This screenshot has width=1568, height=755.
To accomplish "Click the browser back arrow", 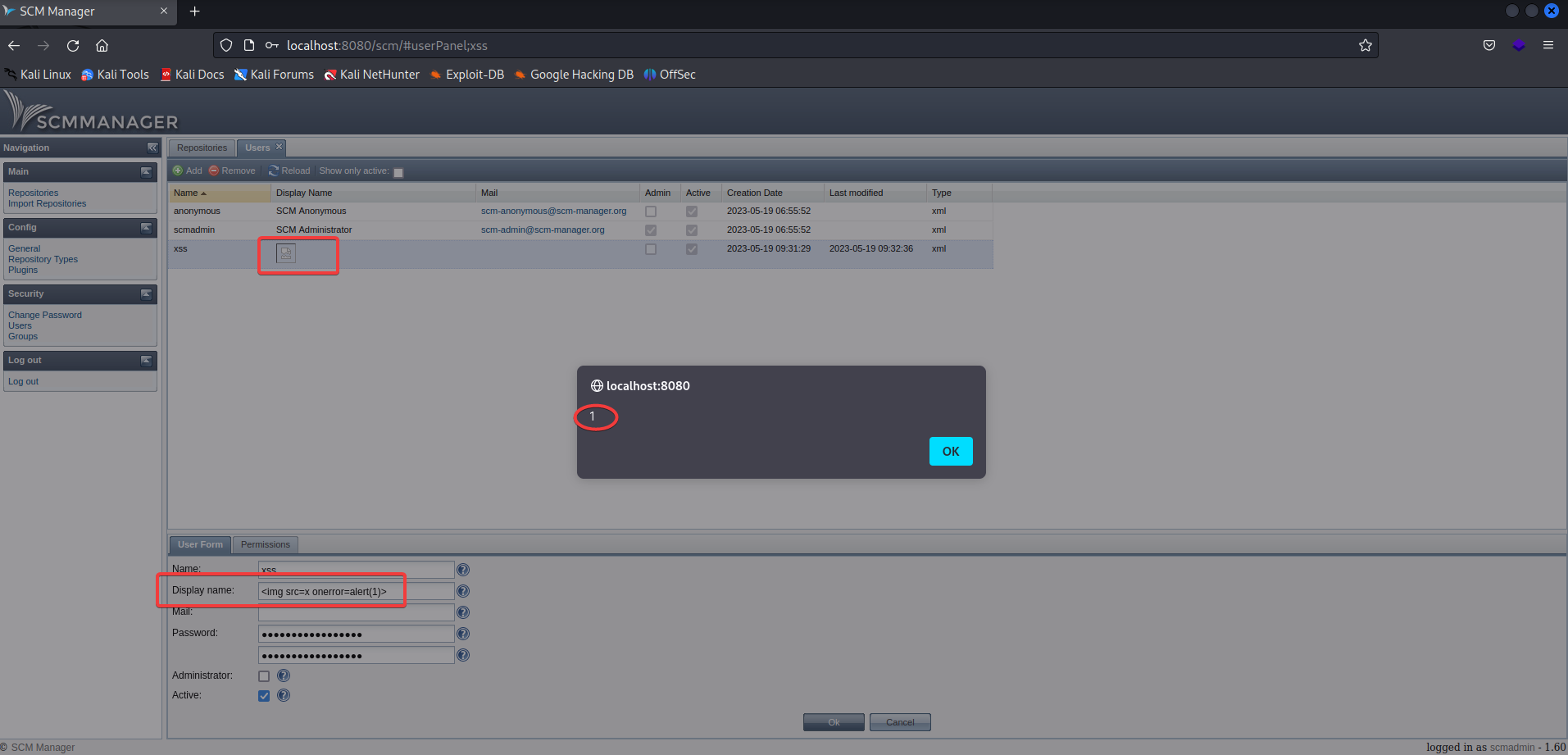I will (x=13, y=45).
